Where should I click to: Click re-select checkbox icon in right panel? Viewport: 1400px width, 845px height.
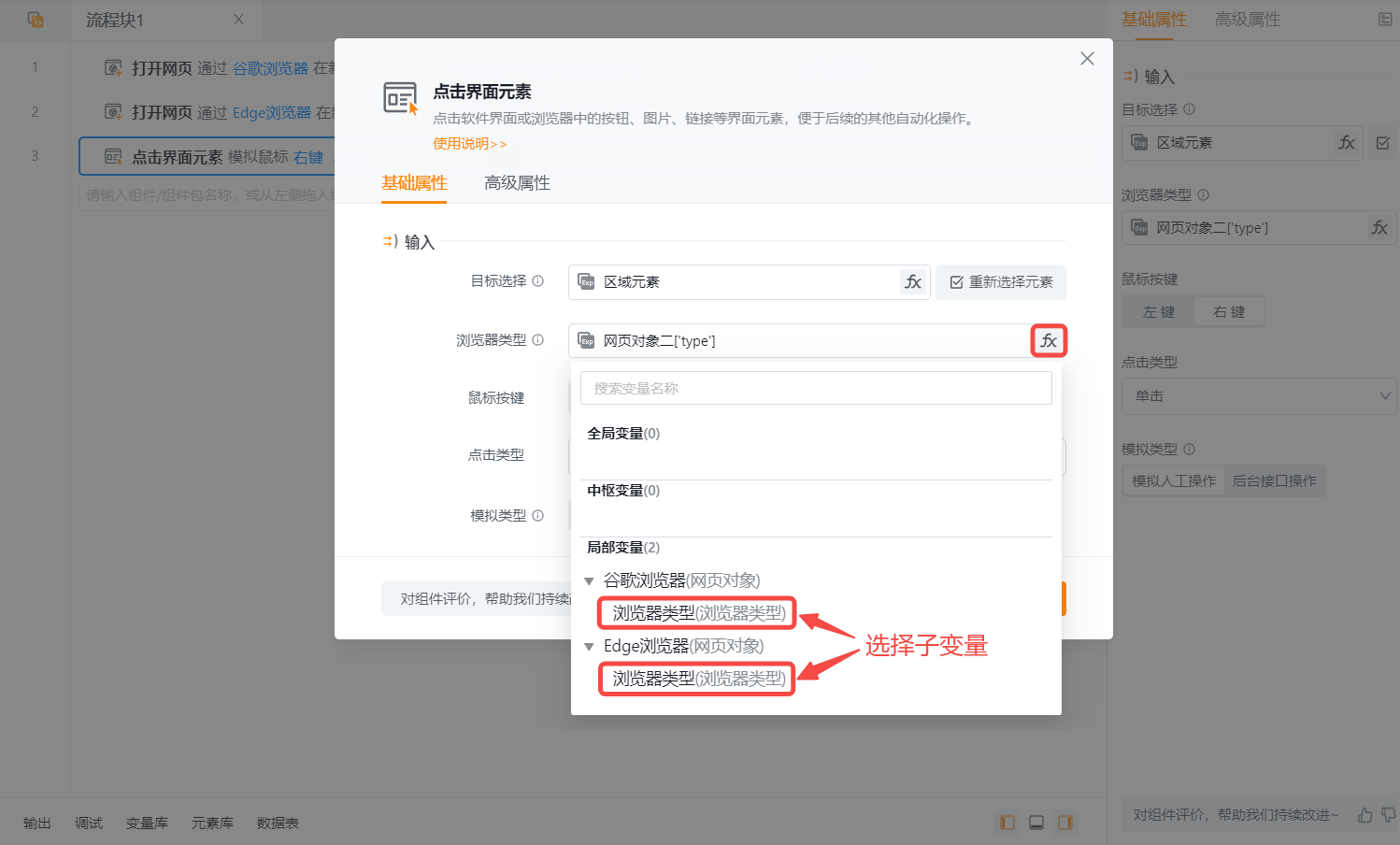pyautogui.click(x=1383, y=143)
